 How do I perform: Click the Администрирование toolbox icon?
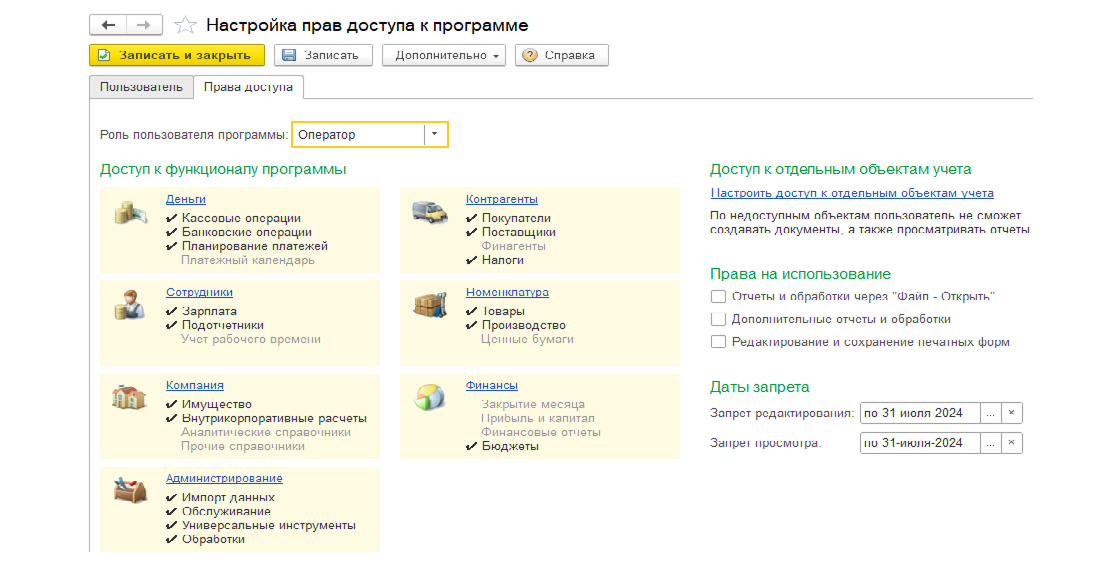pos(131,490)
